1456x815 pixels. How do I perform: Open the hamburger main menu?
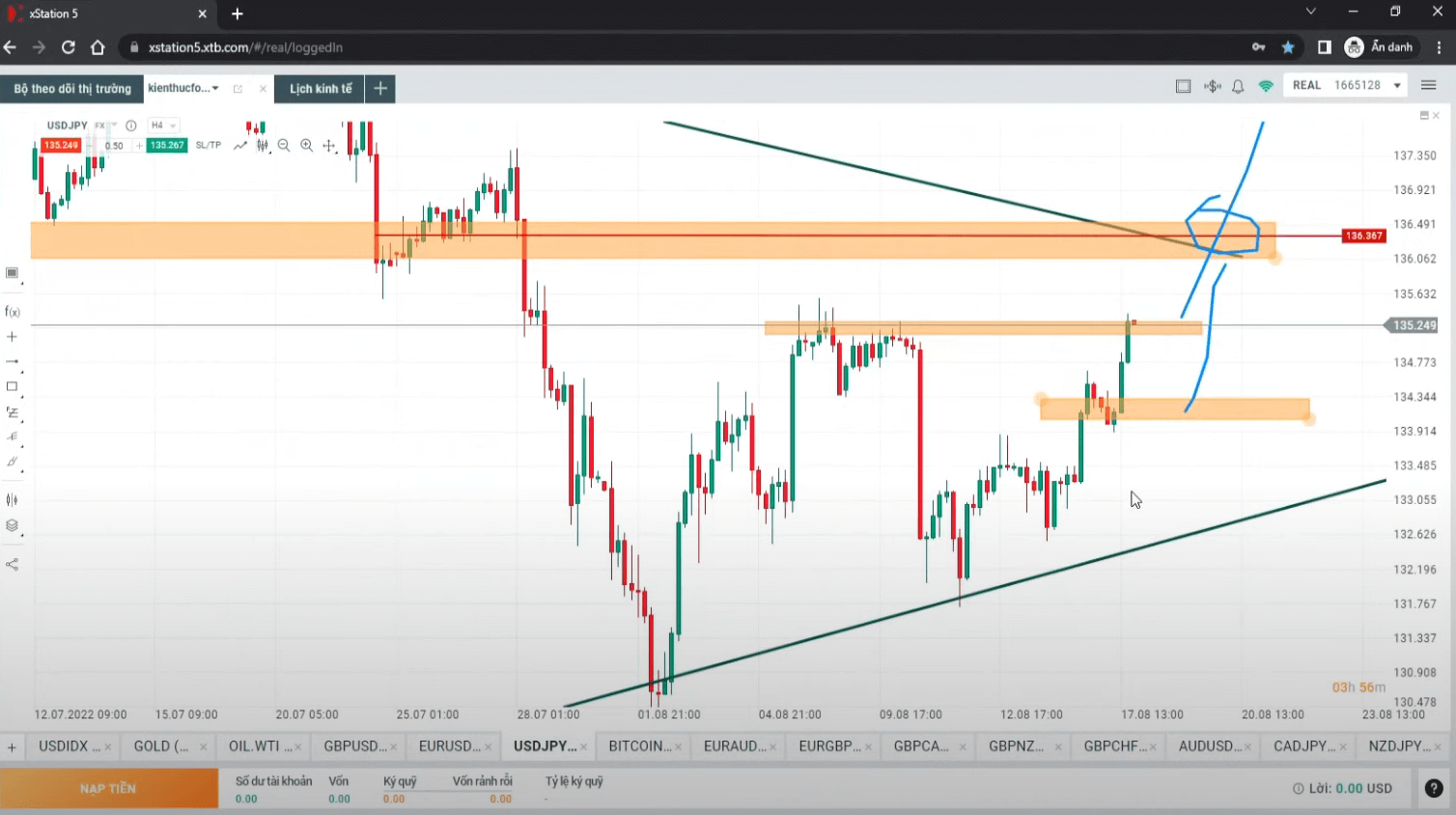click(1429, 86)
